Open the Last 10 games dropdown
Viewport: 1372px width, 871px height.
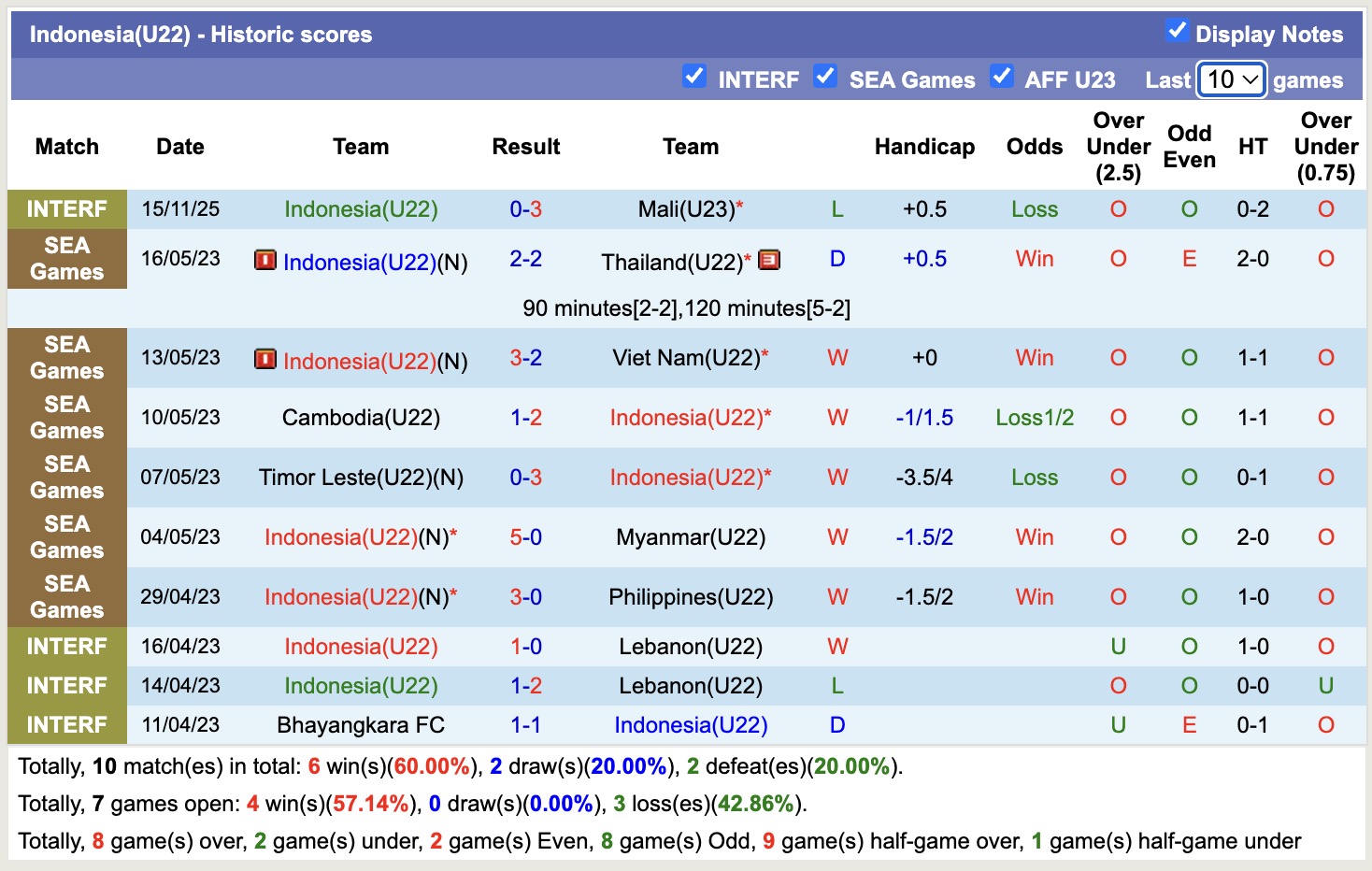(1231, 79)
